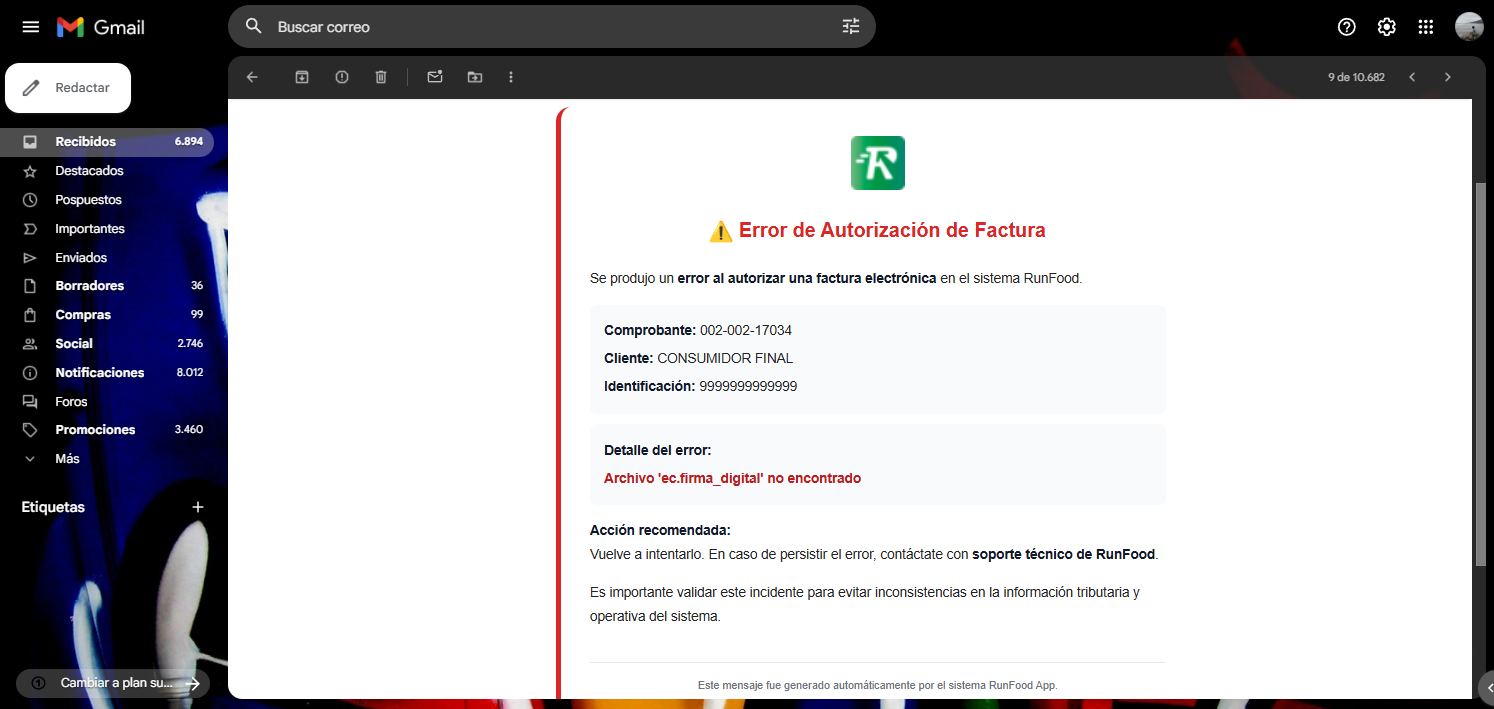Click the search magnifier icon
Image resolution: width=1494 pixels, height=709 pixels.
(254, 26)
